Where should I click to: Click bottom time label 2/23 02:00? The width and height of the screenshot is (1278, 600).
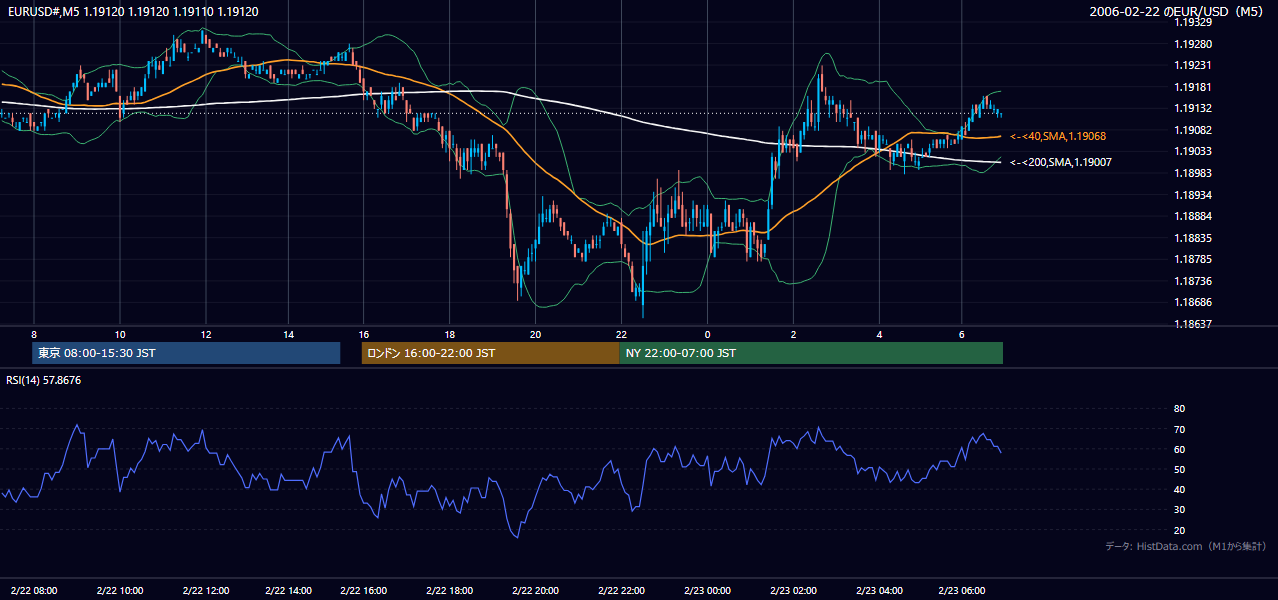(794, 590)
